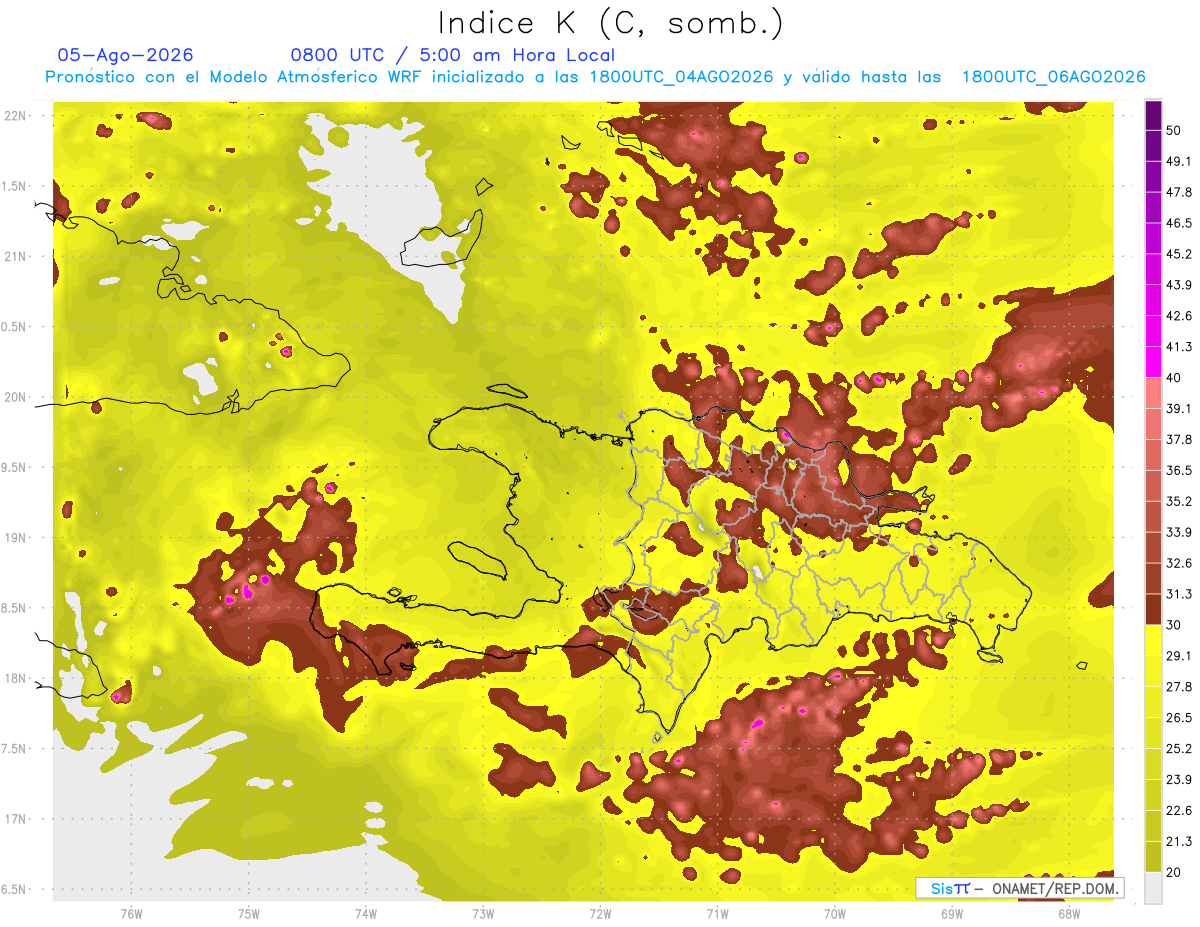Click the '68W' longitude label

tap(1068, 913)
